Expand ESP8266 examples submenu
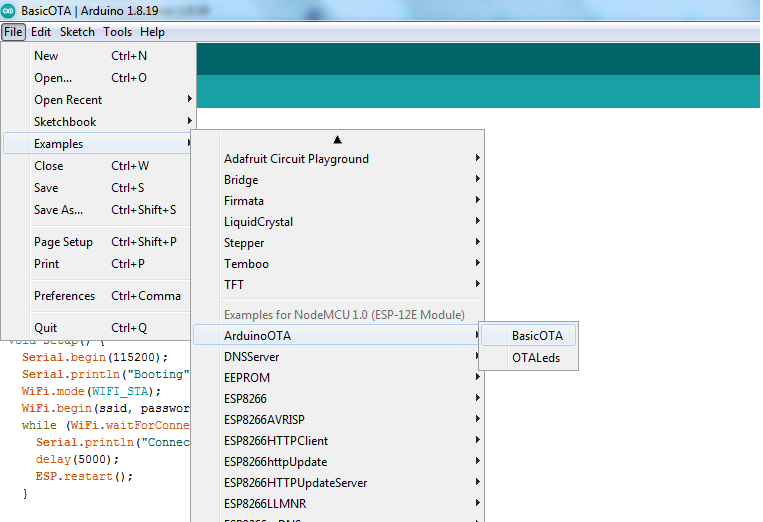763x522 pixels. coord(338,398)
